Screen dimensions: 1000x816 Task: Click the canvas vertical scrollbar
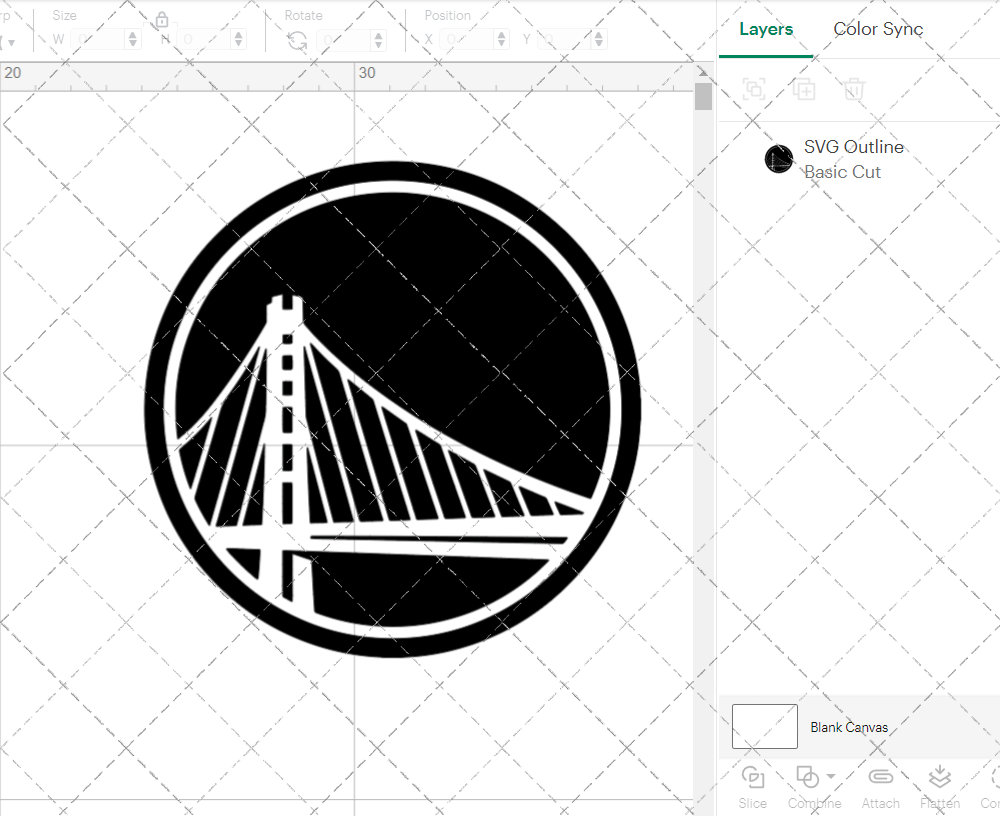pyautogui.click(x=703, y=95)
